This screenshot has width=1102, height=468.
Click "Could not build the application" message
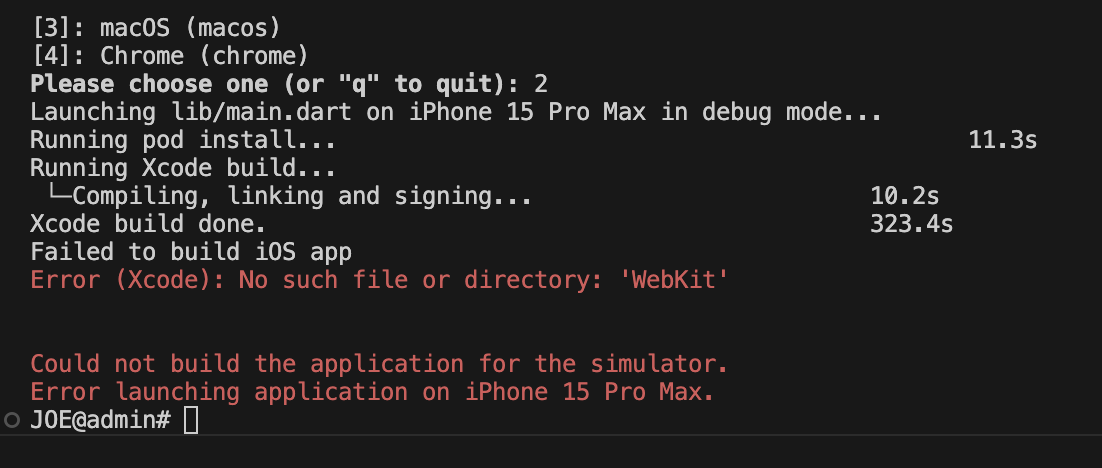pyautogui.click(x=379, y=364)
